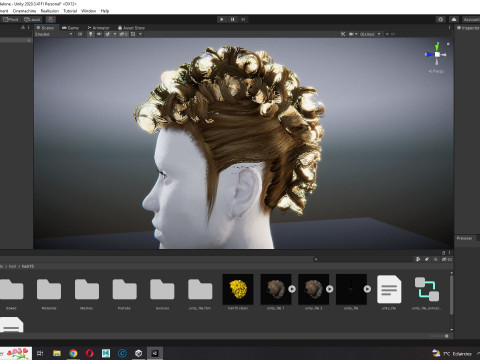Image resolution: width=480 pixels, height=360 pixels.
Task: Toggle scene visibility hidden-objects counter
Action: pyautogui.click(x=123, y=34)
